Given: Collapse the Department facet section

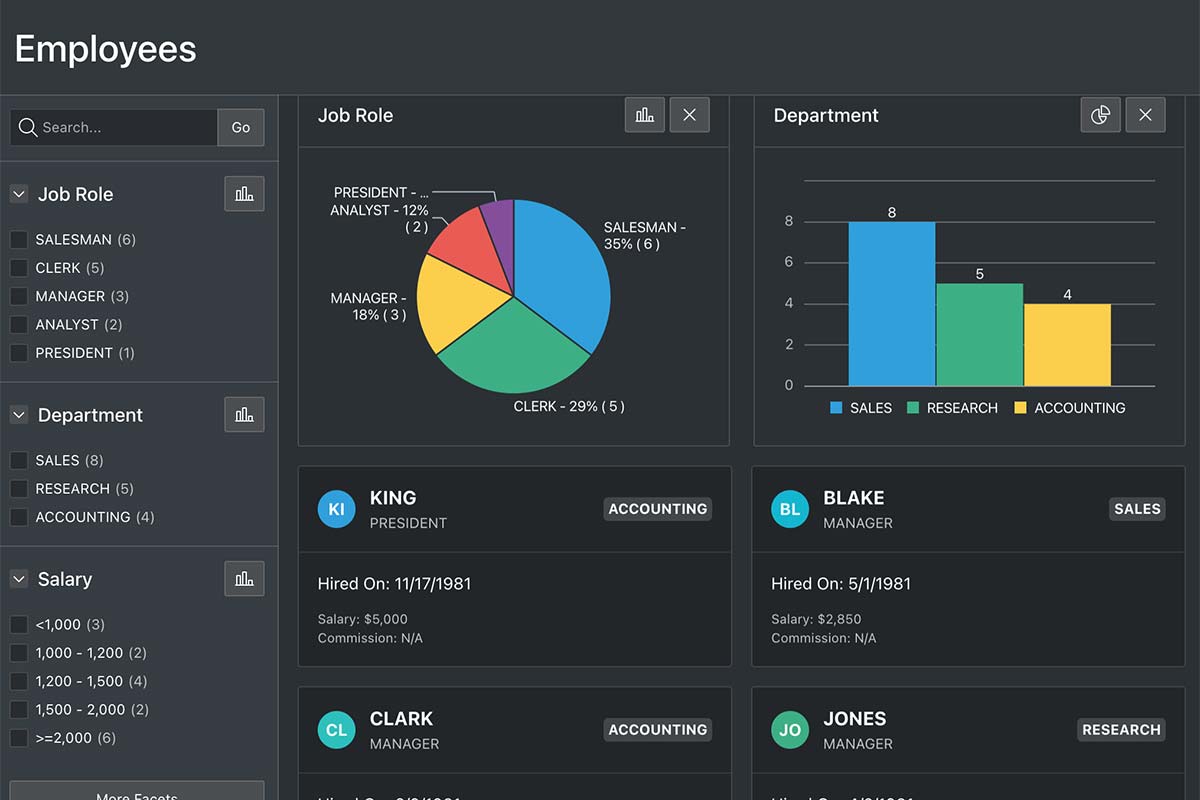Looking at the screenshot, I should point(18,414).
